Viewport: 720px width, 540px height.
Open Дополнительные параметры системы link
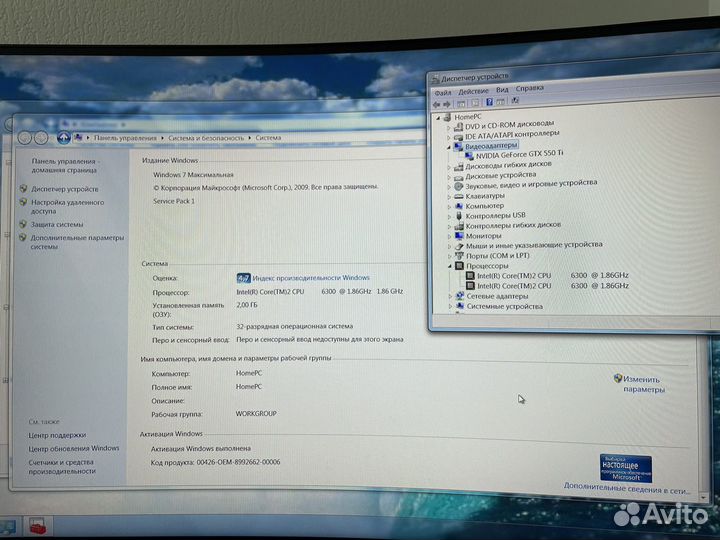(x=77, y=242)
